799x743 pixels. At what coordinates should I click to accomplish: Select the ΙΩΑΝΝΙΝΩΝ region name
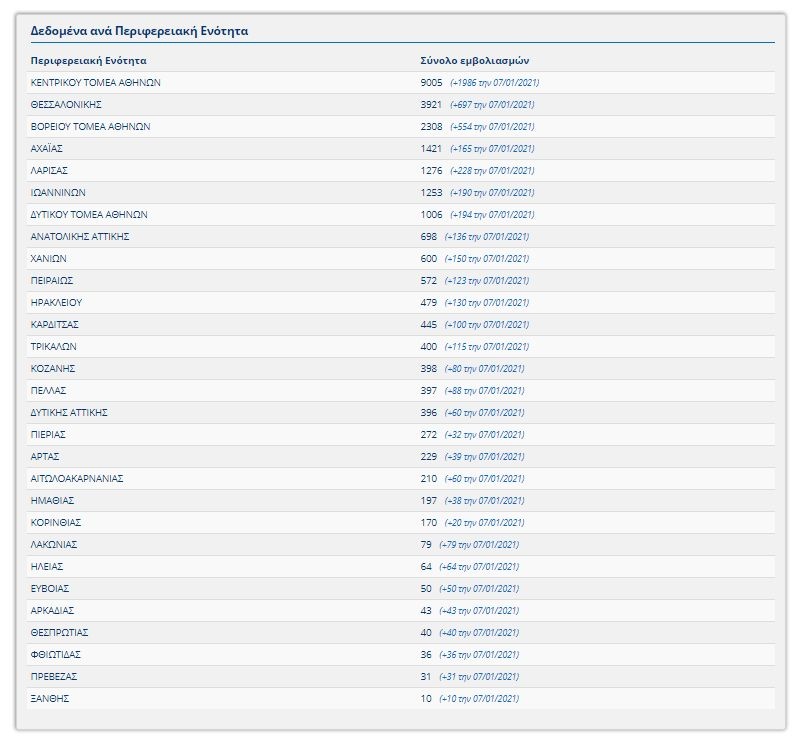pyautogui.click(x=58, y=193)
